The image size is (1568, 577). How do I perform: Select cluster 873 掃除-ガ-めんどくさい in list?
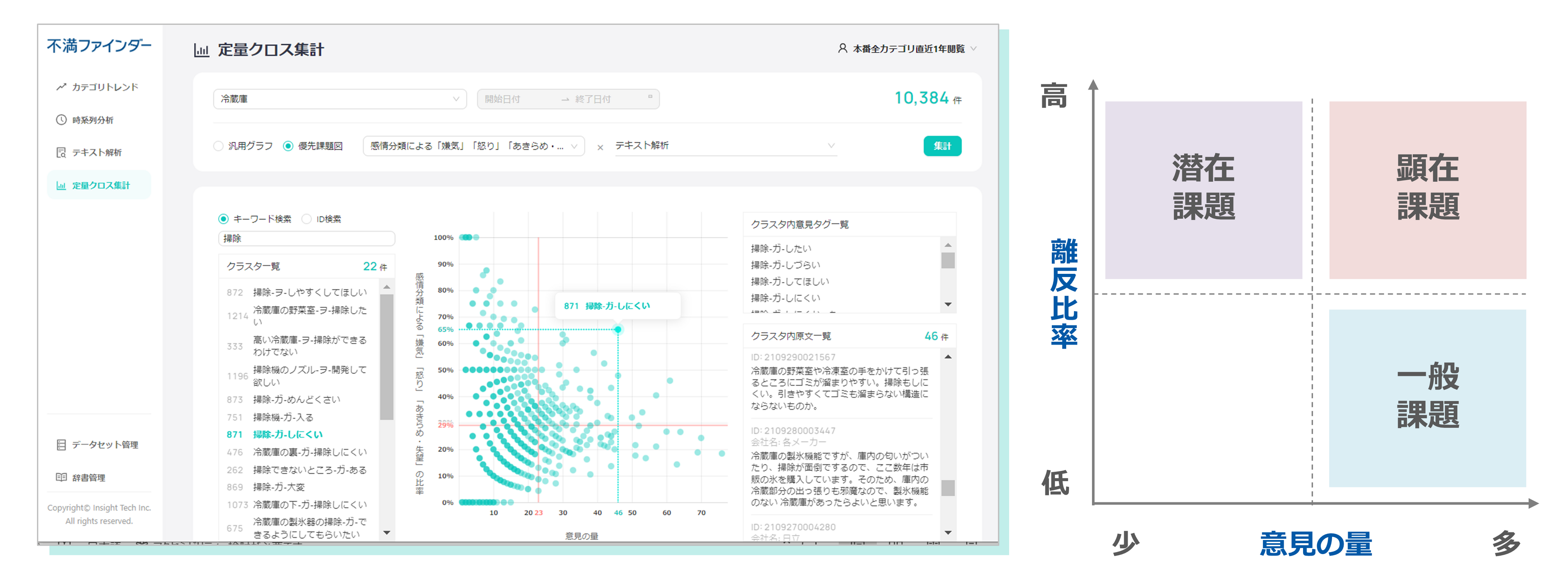pyautogui.click(x=296, y=400)
